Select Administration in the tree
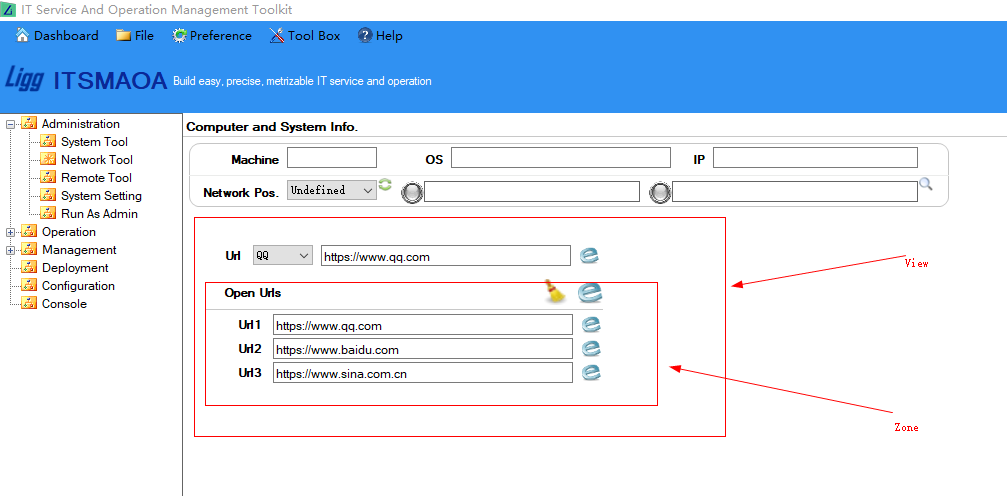 pyautogui.click(x=81, y=124)
